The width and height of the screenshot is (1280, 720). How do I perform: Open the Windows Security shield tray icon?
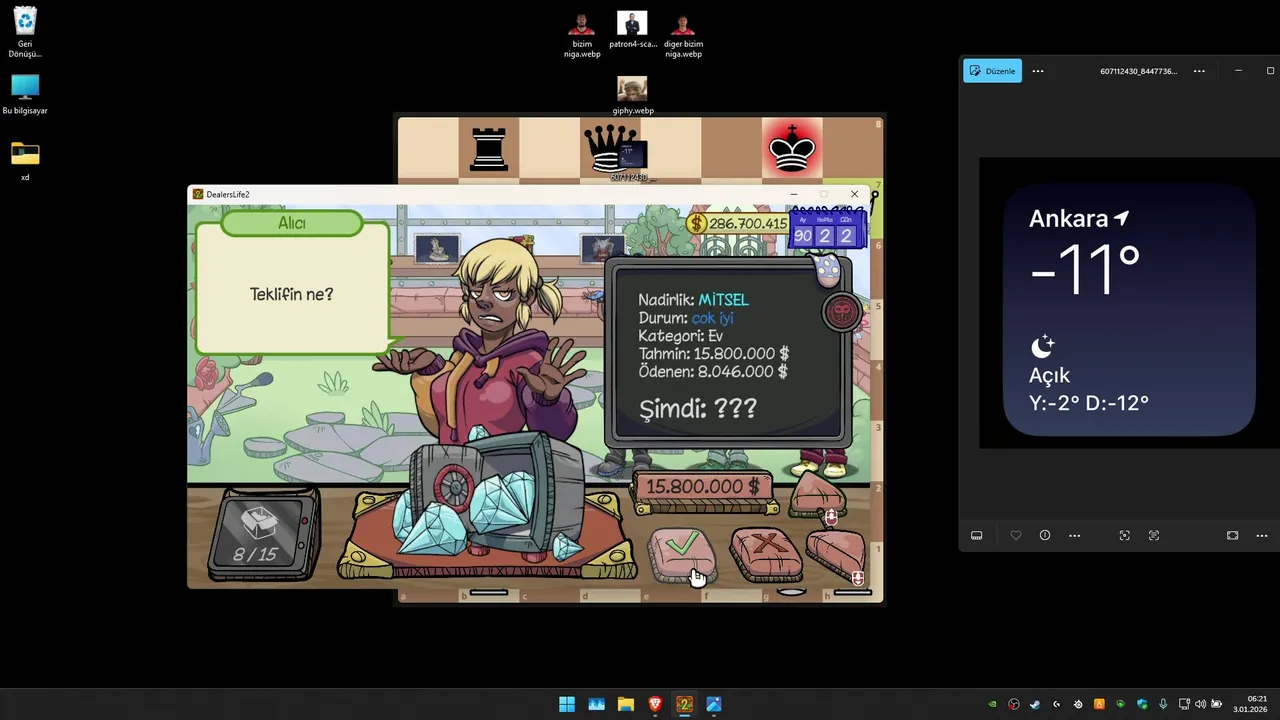click(x=1141, y=704)
